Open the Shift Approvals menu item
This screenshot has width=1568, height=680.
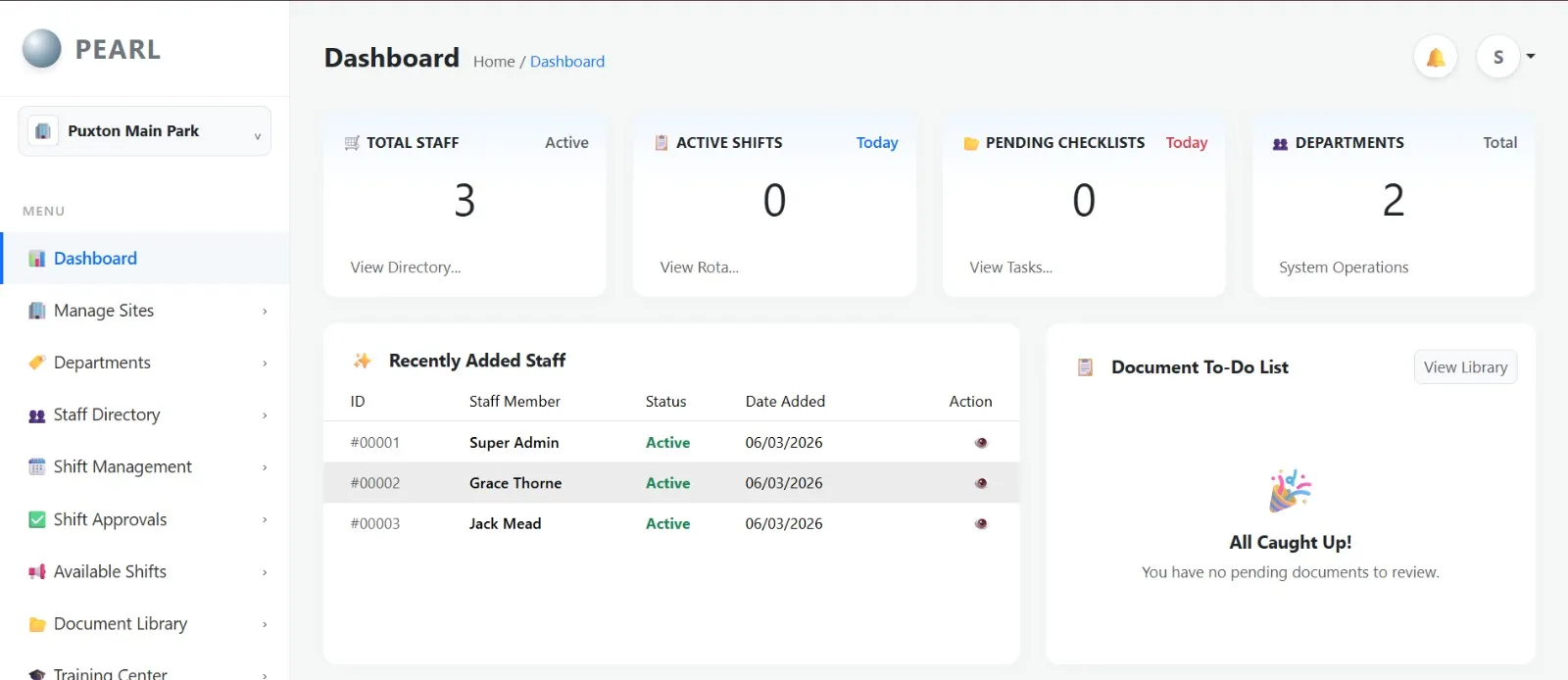pyautogui.click(x=145, y=519)
